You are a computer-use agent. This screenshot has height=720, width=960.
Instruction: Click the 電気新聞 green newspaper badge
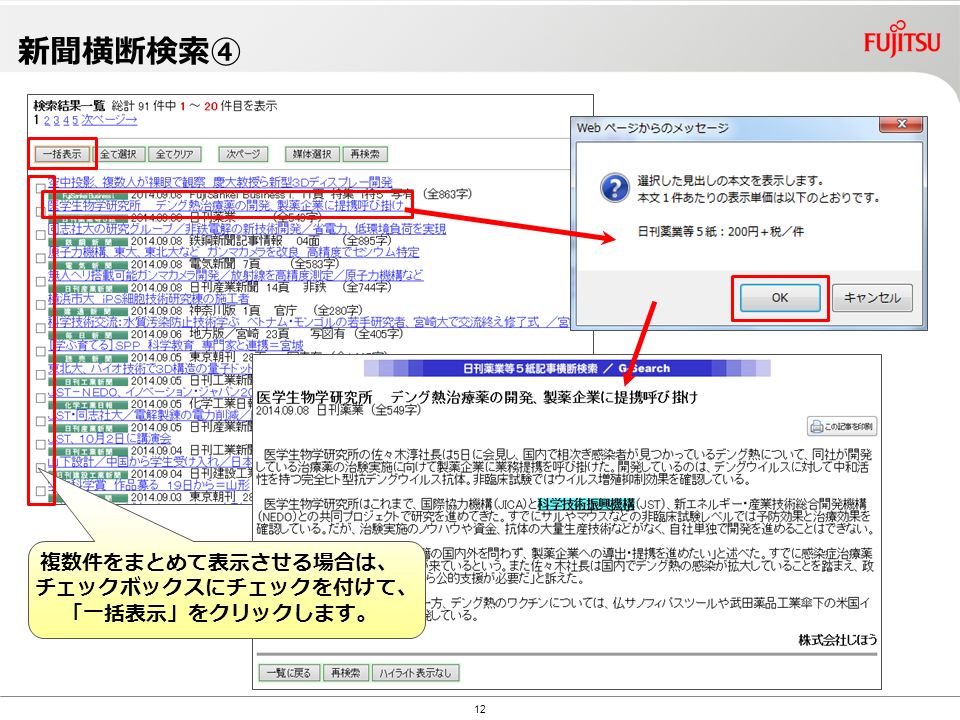coord(88,264)
